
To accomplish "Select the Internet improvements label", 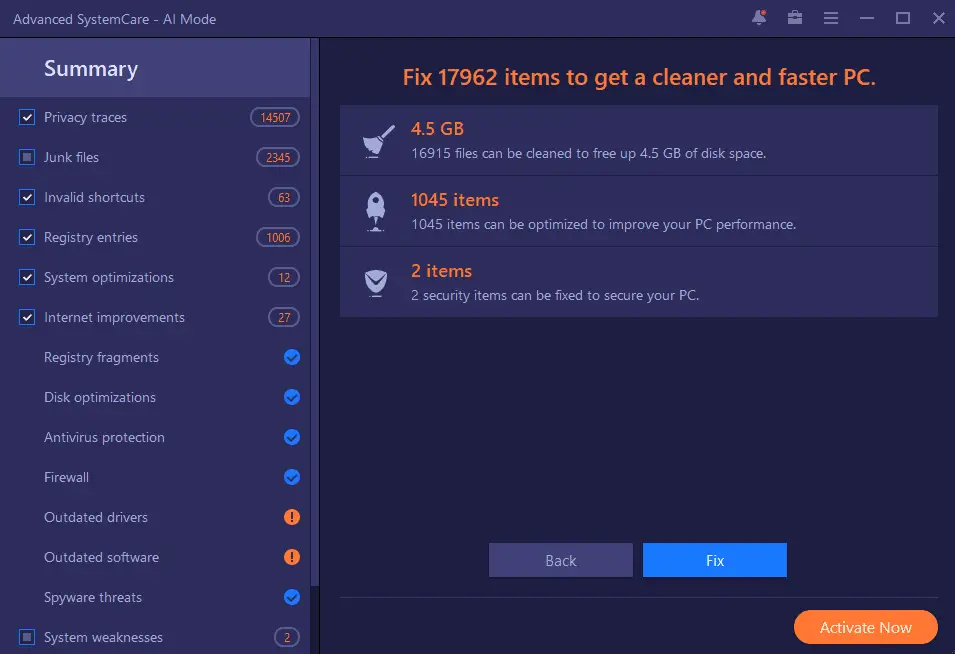I will tap(115, 317).
